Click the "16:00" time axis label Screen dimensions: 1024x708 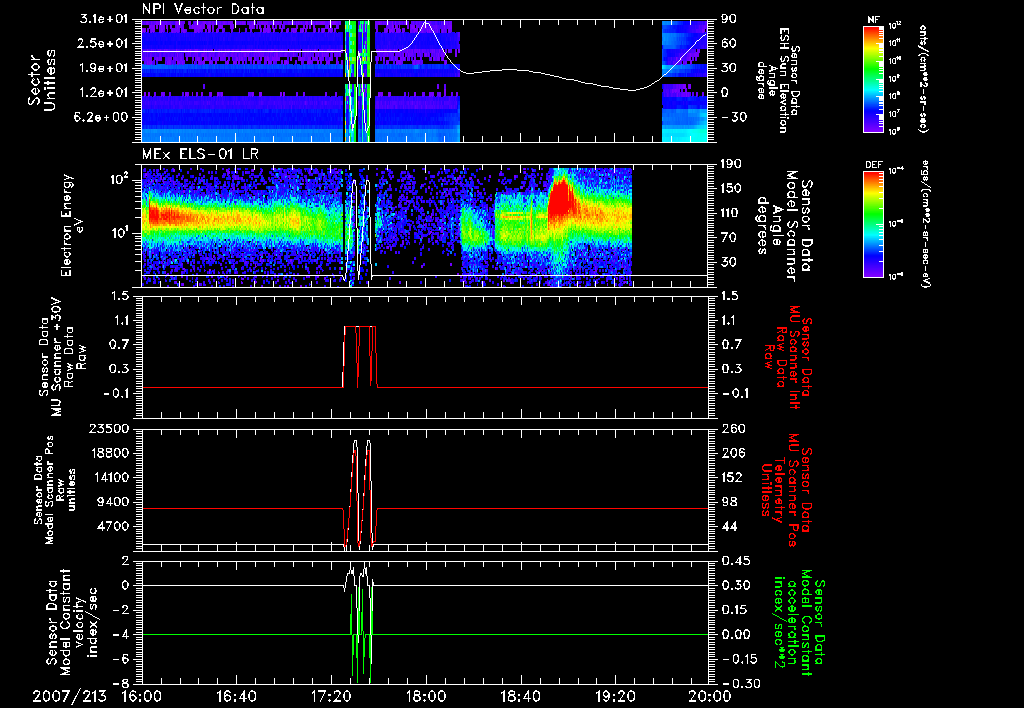tap(142, 696)
